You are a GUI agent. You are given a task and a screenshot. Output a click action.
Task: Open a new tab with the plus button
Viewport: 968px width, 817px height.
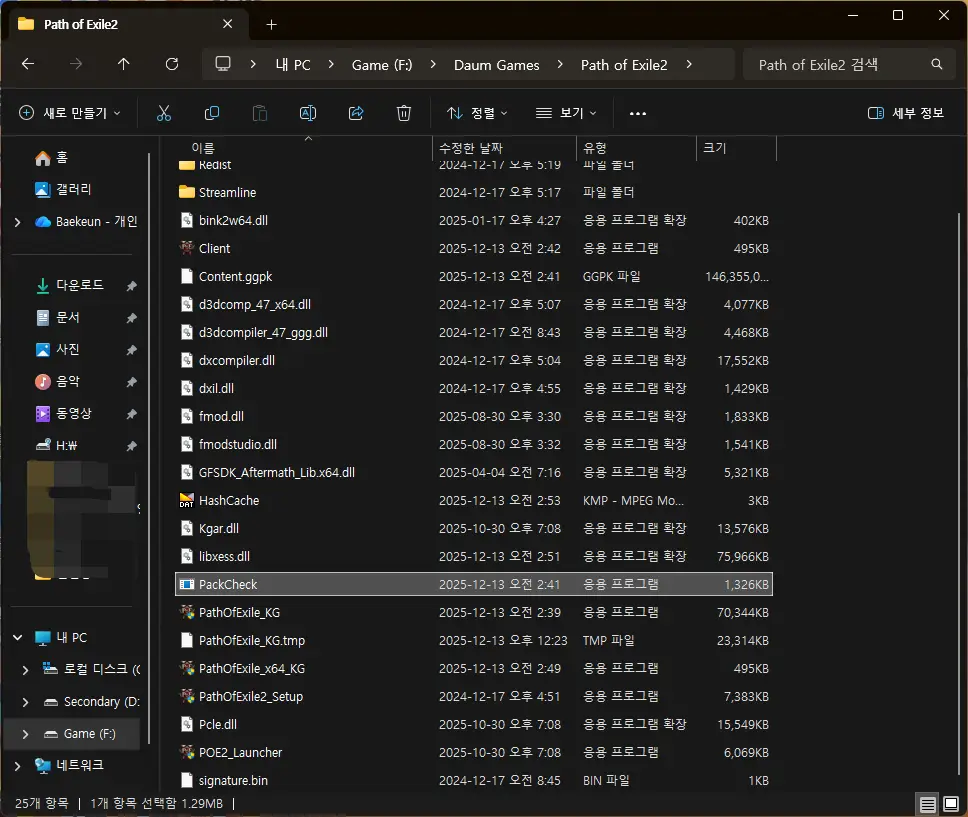(270, 24)
